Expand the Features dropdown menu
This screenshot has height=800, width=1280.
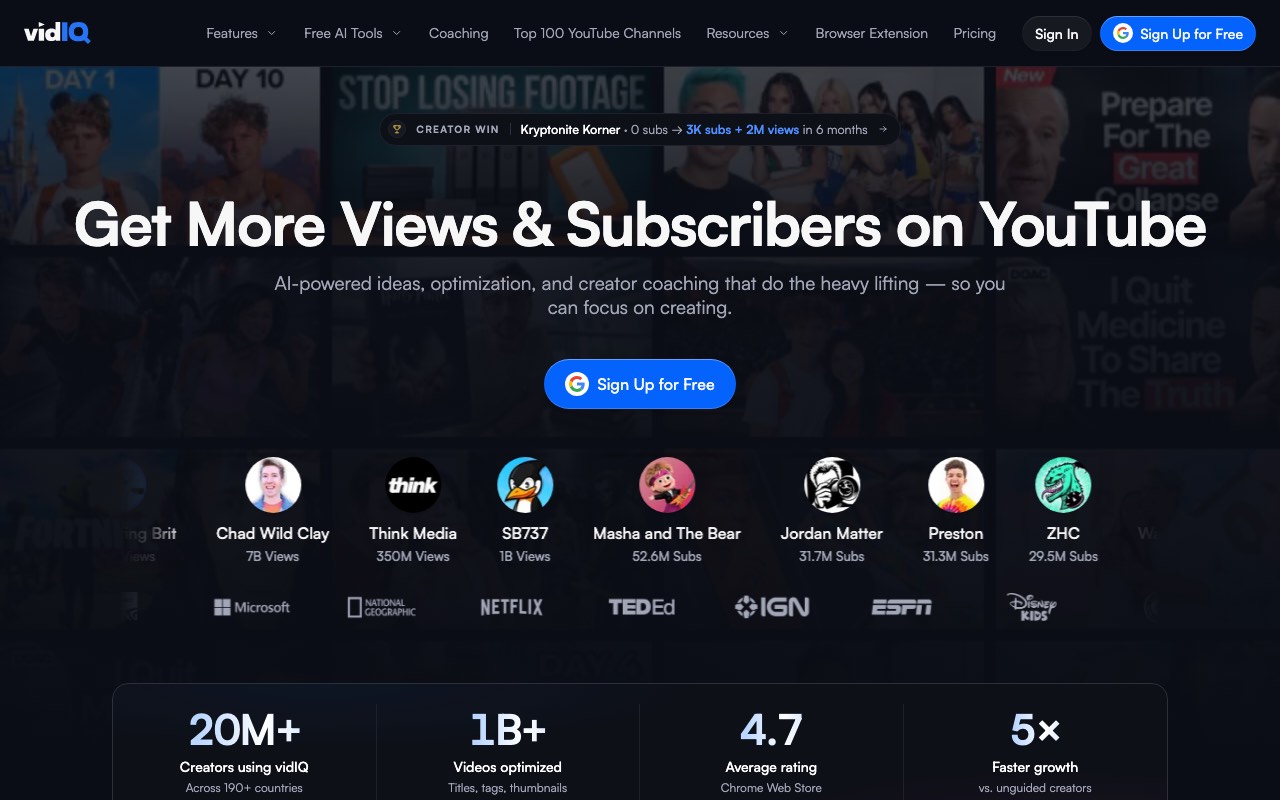241,33
